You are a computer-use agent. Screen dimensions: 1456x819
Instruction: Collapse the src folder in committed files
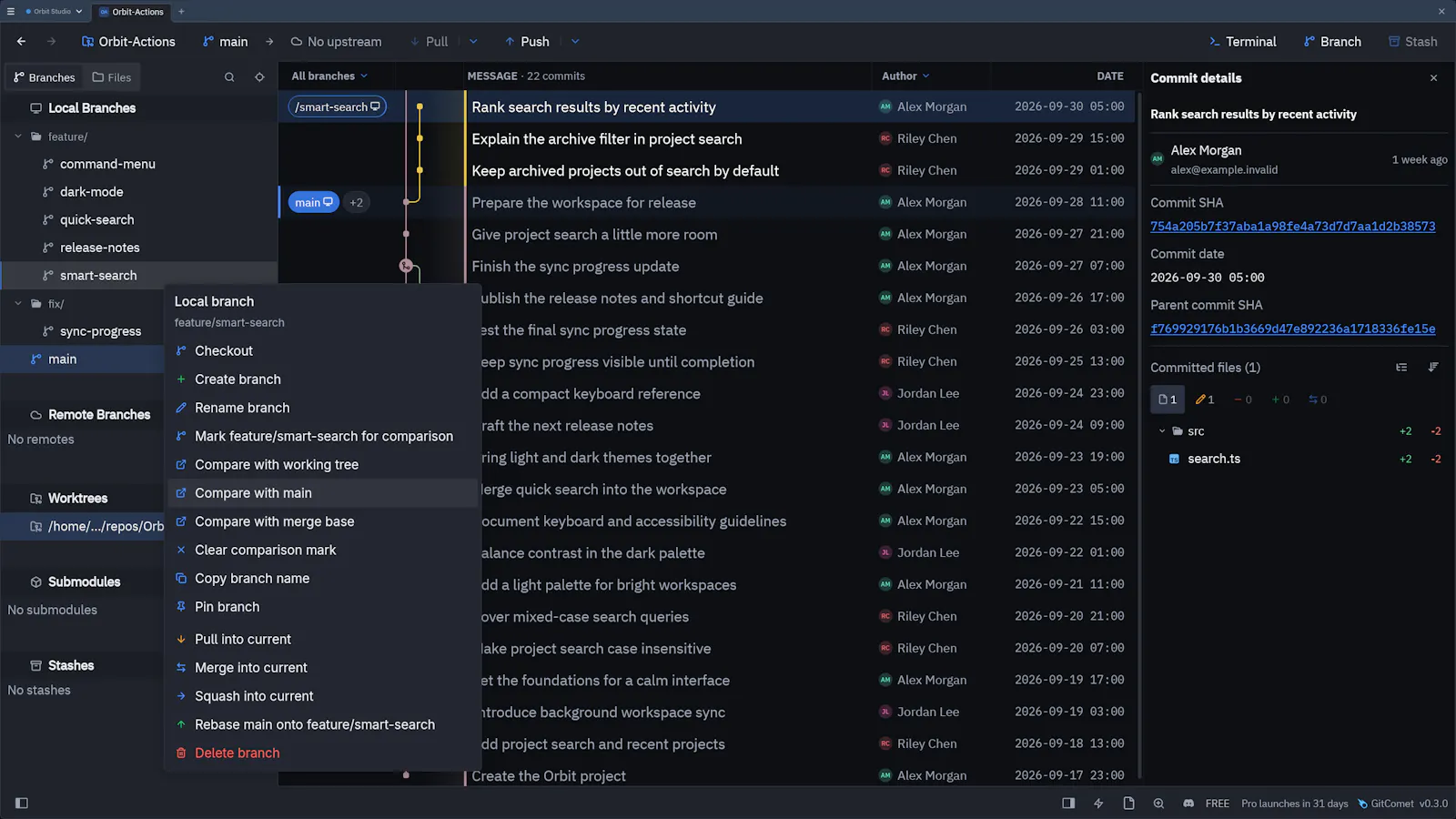click(x=1162, y=431)
